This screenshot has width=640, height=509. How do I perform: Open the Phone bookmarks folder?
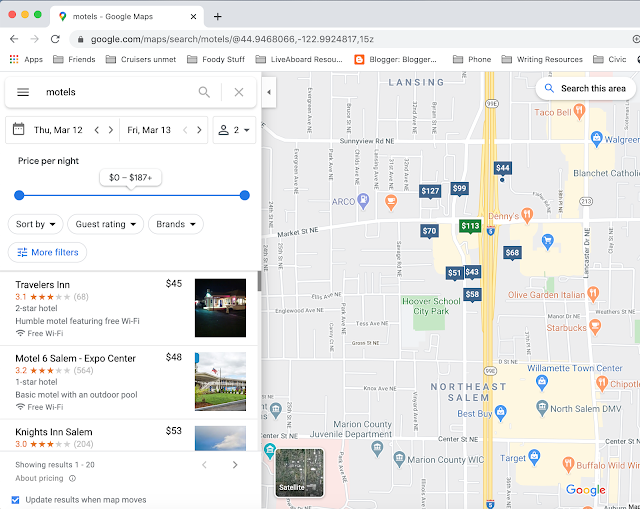pos(472,60)
